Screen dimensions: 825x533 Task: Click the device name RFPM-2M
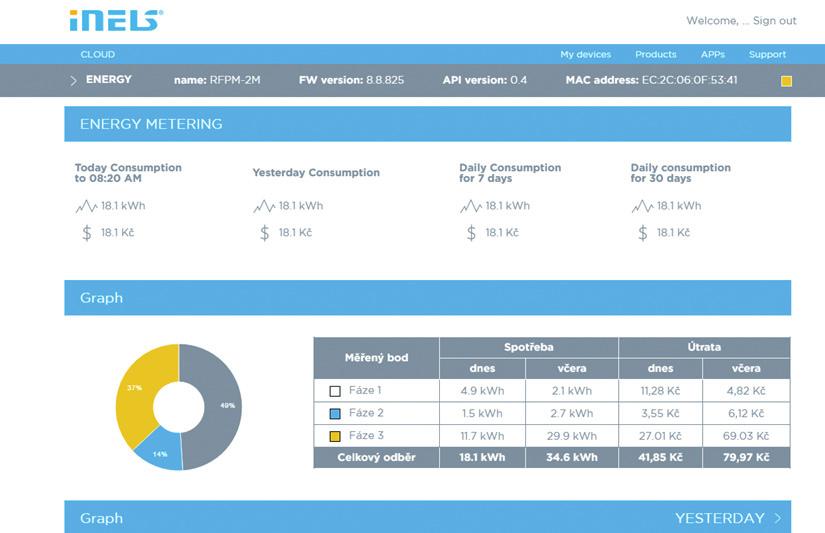(x=235, y=80)
